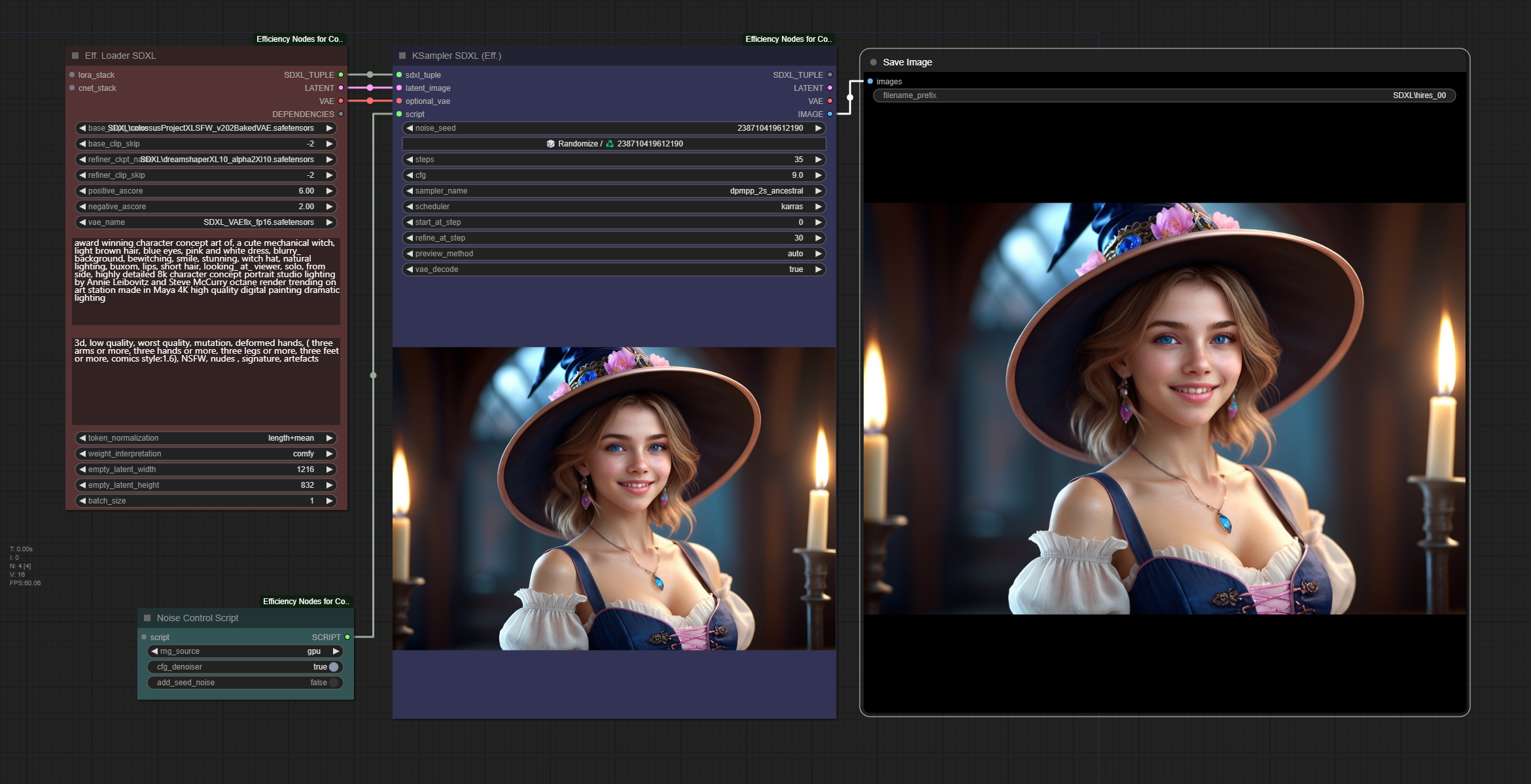1531x784 pixels.
Task: Click the SCRIPT output socket
Action: [347, 637]
